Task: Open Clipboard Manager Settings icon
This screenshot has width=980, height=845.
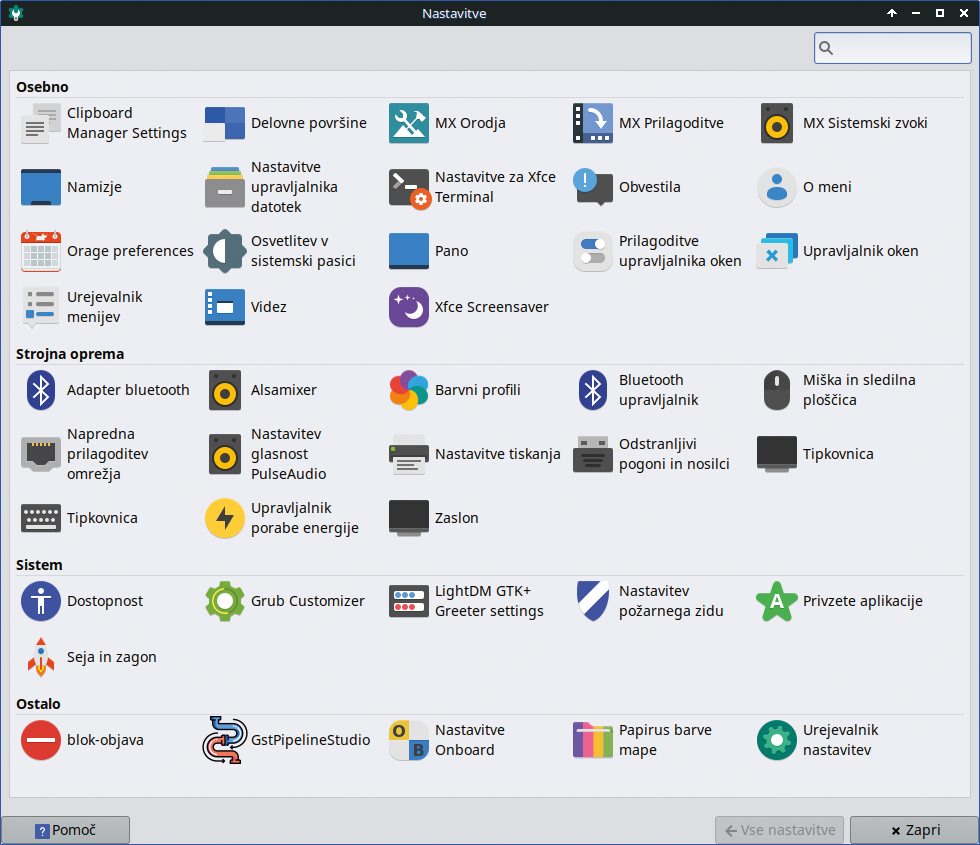Action: 41,123
